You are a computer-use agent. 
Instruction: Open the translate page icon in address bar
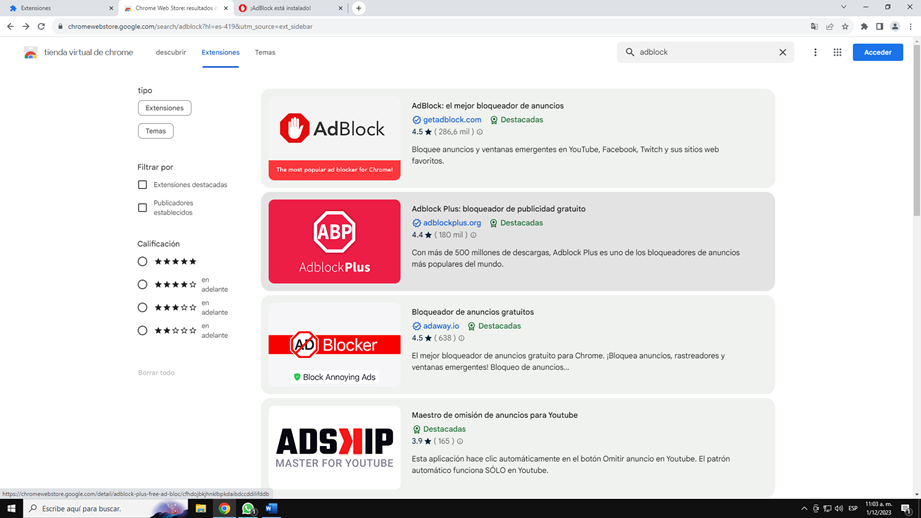pyautogui.click(x=814, y=26)
